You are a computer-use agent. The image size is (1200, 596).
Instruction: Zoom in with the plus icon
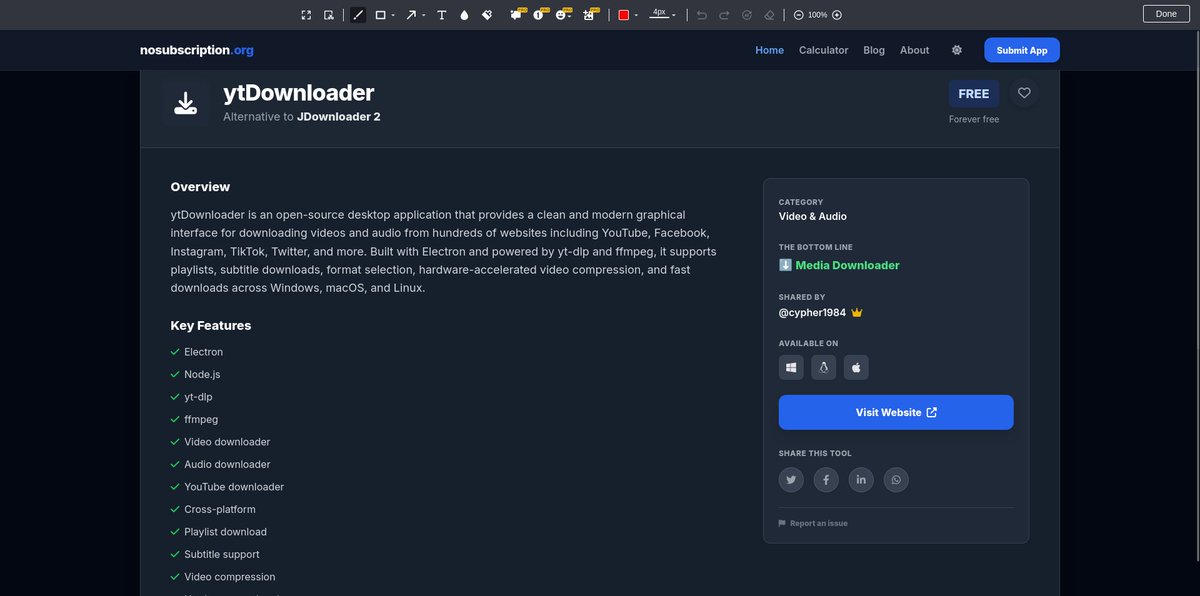pos(837,15)
